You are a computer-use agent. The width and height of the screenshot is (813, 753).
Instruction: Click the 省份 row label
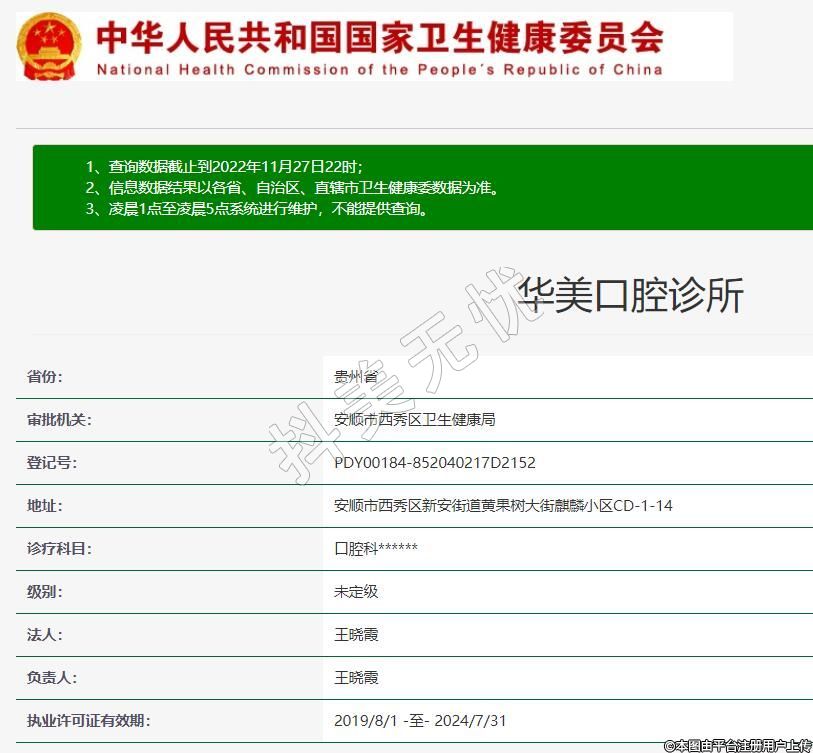click(44, 377)
